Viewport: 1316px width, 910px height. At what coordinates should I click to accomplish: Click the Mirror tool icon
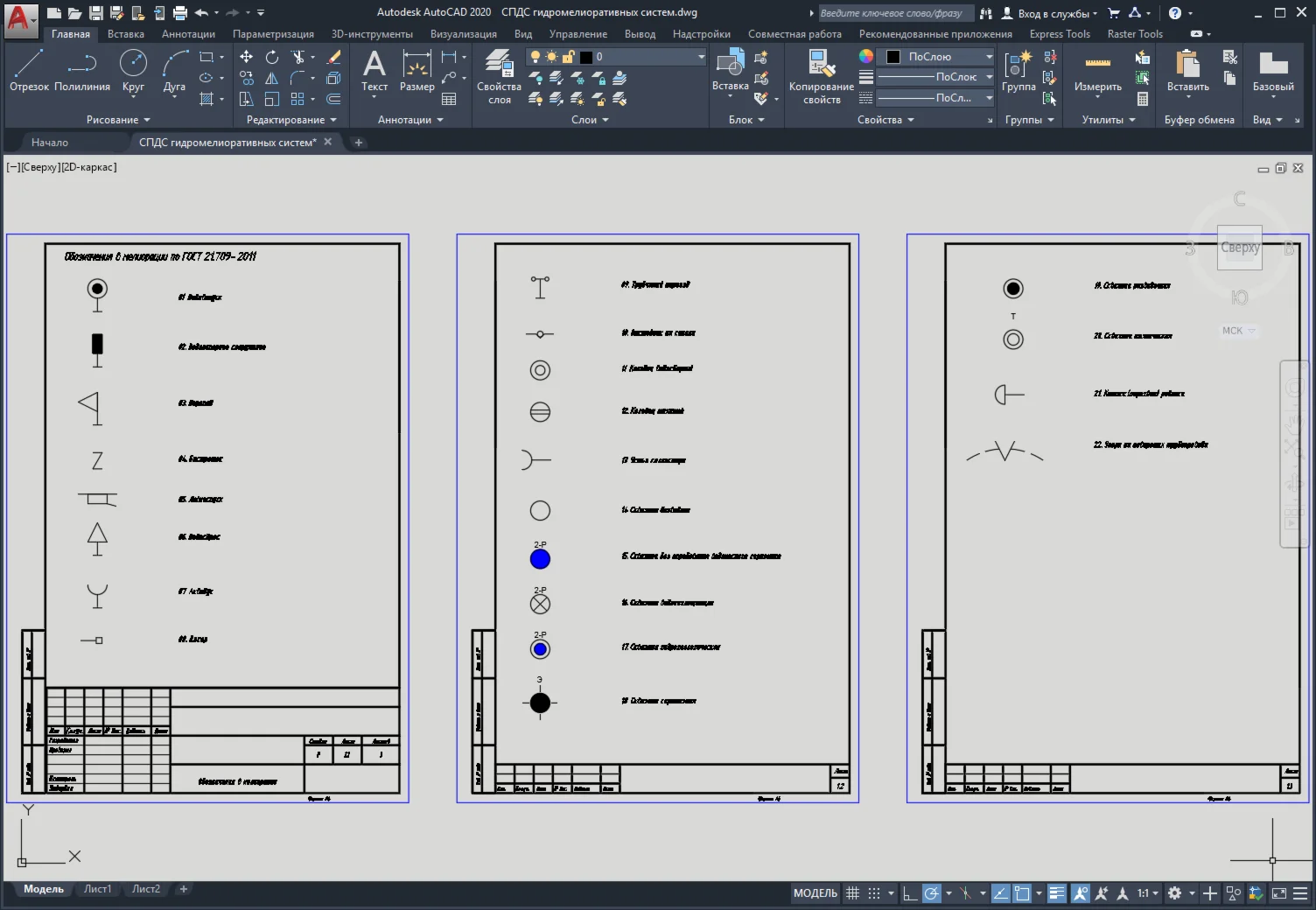272,78
